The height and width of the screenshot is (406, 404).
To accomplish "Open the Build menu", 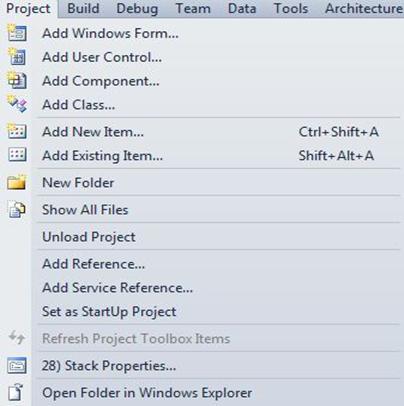I will (x=83, y=8).
